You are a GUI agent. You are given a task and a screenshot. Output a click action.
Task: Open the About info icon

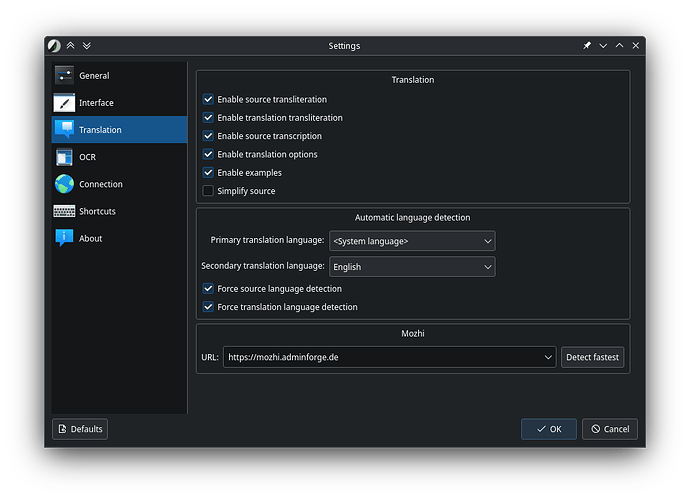coord(64,238)
